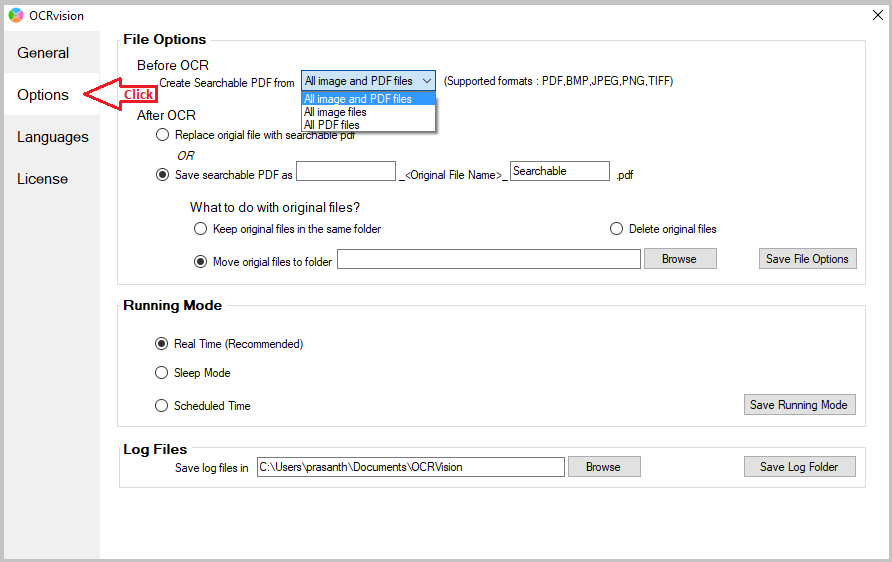This screenshot has width=892, height=562.
Task: Focus the filename prefix input field
Action: point(346,171)
